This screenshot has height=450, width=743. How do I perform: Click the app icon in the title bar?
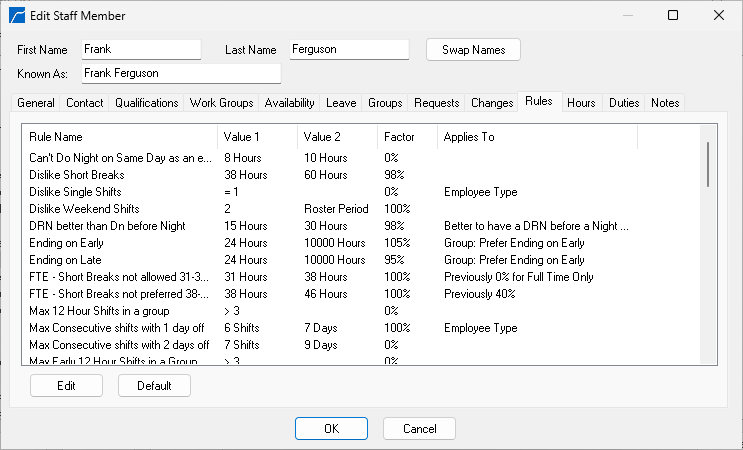pos(17,16)
